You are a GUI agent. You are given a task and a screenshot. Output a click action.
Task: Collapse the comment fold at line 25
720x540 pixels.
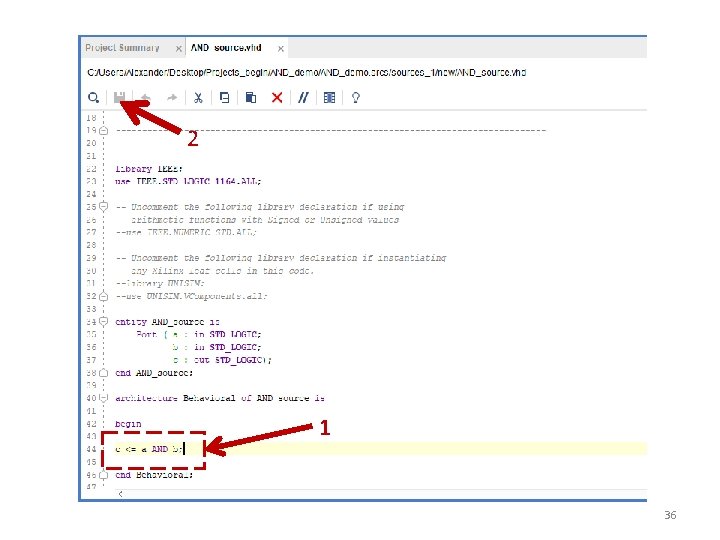point(104,206)
